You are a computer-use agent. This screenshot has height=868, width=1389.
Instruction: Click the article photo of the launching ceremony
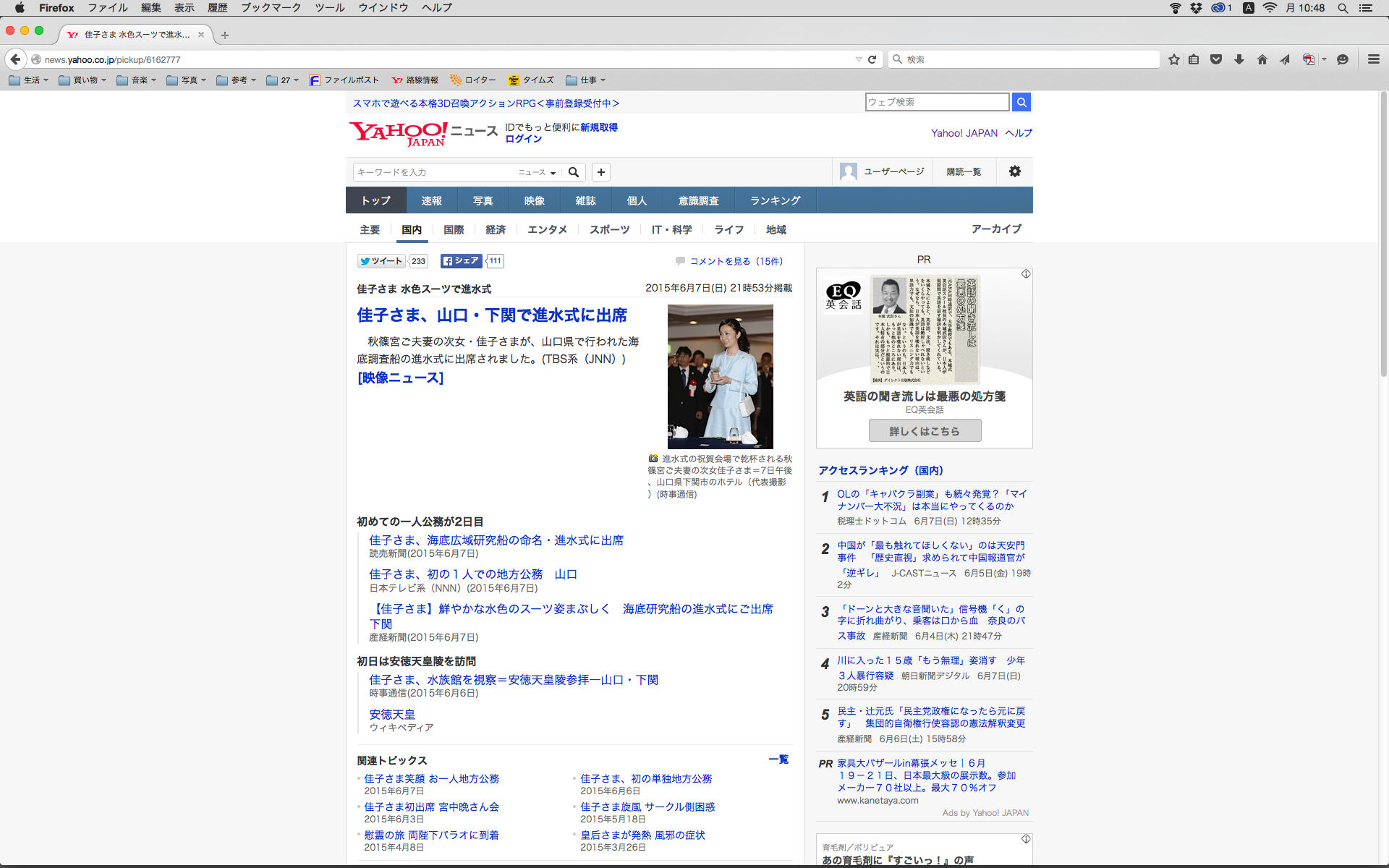(x=720, y=376)
